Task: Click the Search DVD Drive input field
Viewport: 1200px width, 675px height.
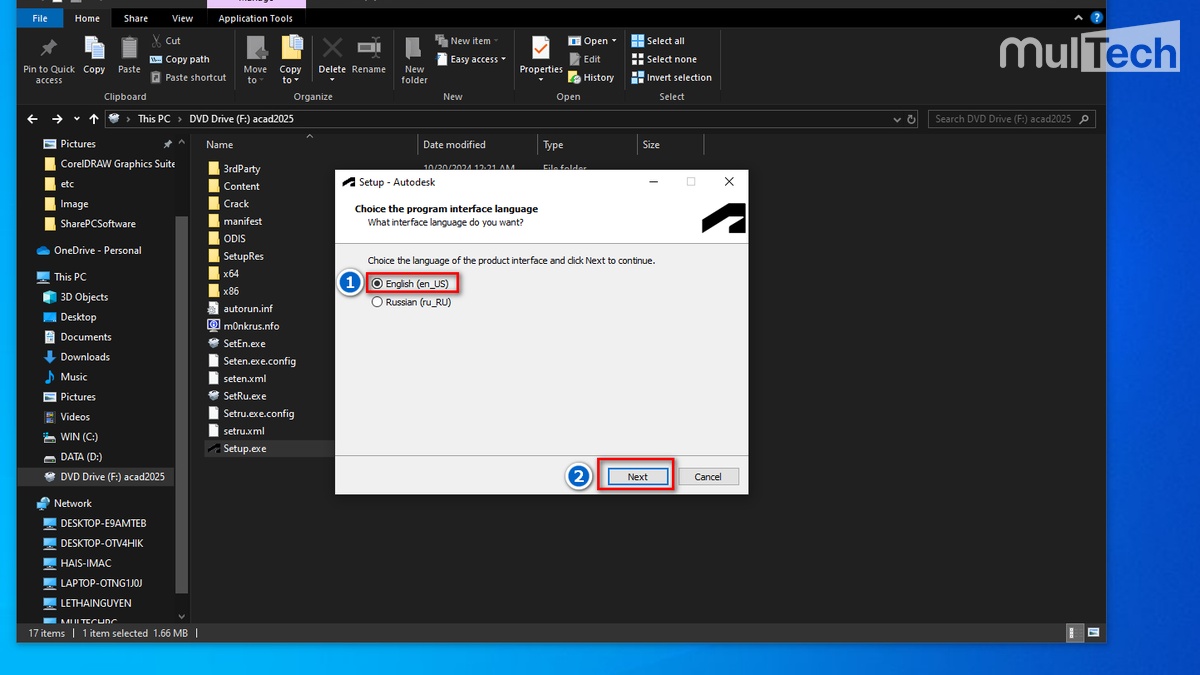Action: click(1010, 119)
